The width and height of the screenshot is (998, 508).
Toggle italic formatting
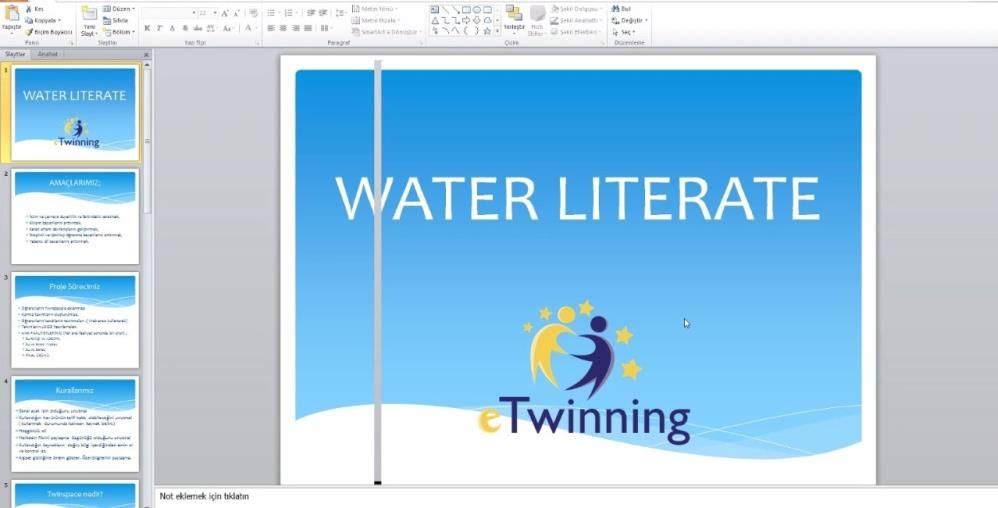click(159, 29)
